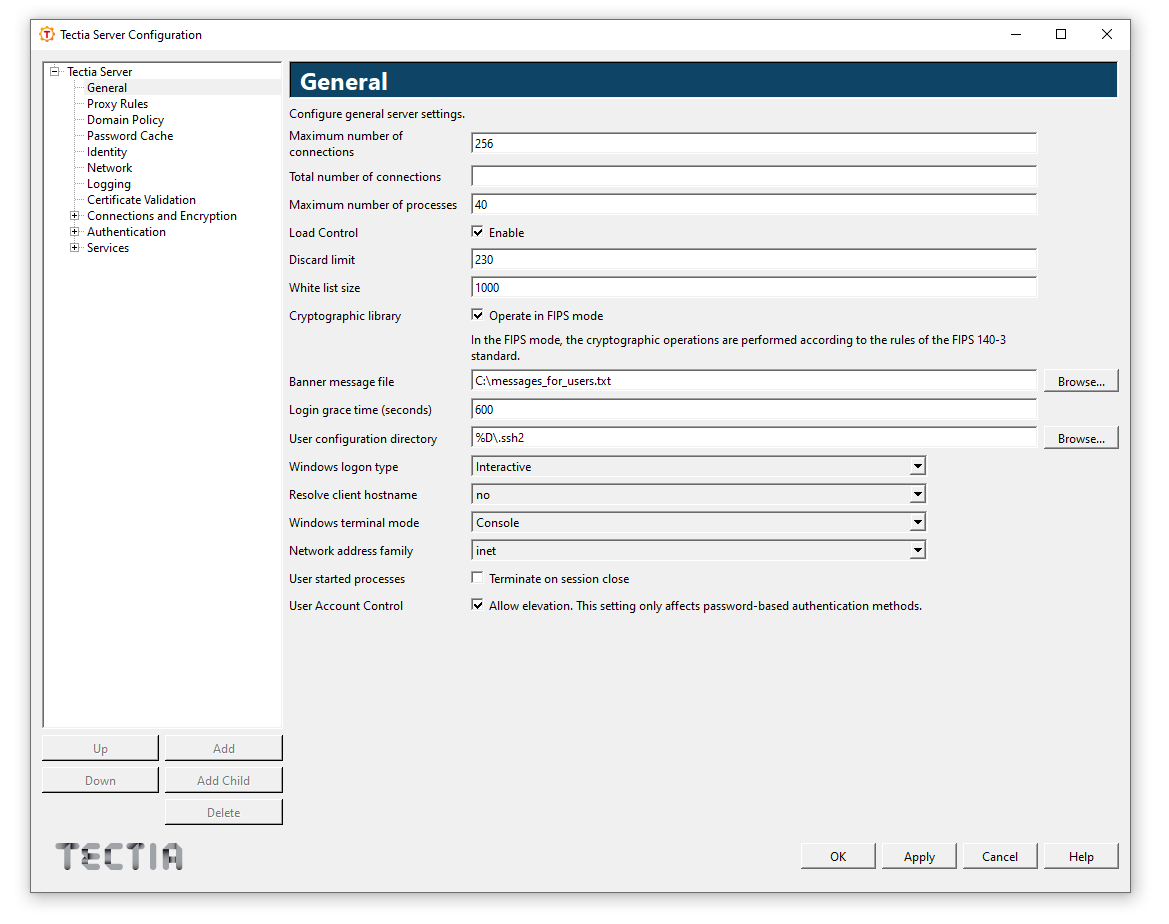Image resolution: width=1169 pixels, height=924 pixels.
Task: Click Login grace time field
Action: click(x=754, y=409)
